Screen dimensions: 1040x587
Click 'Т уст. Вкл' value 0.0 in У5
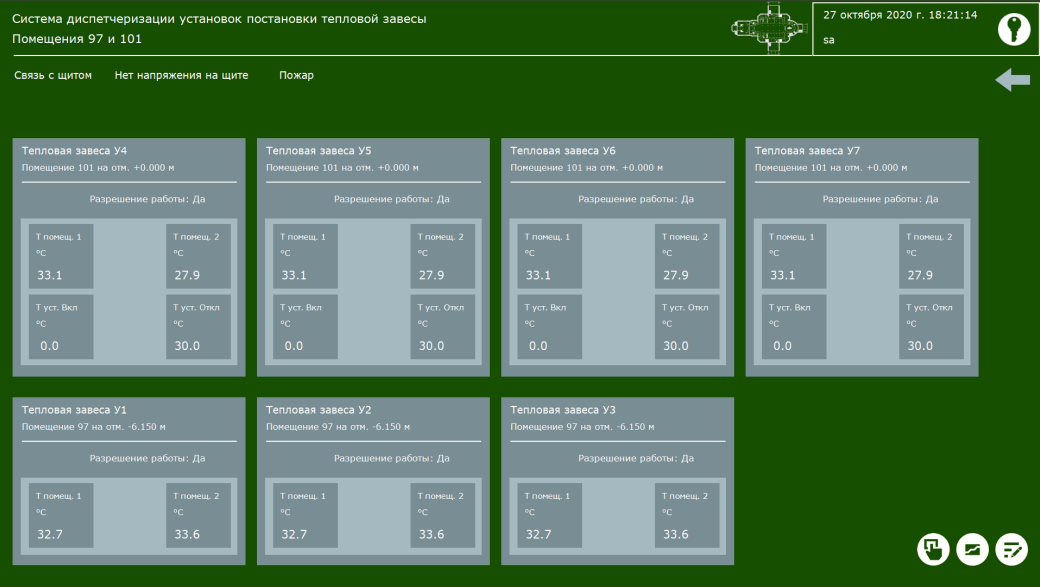tap(293, 346)
